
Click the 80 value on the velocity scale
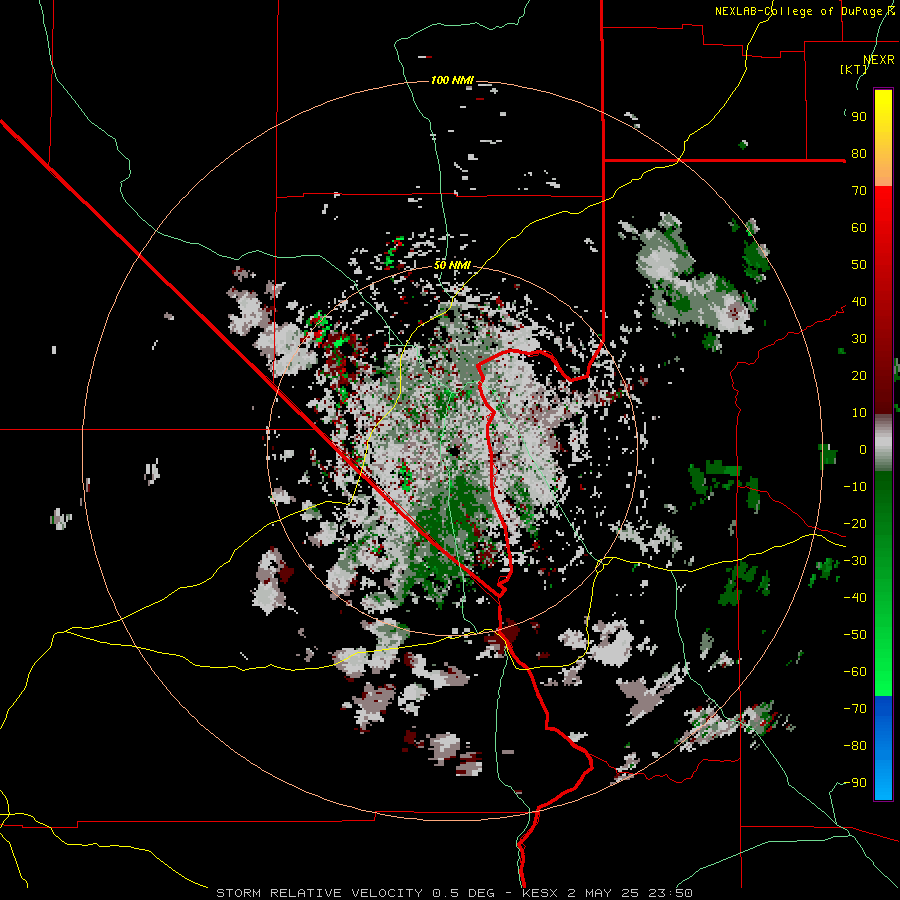point(859,154)
